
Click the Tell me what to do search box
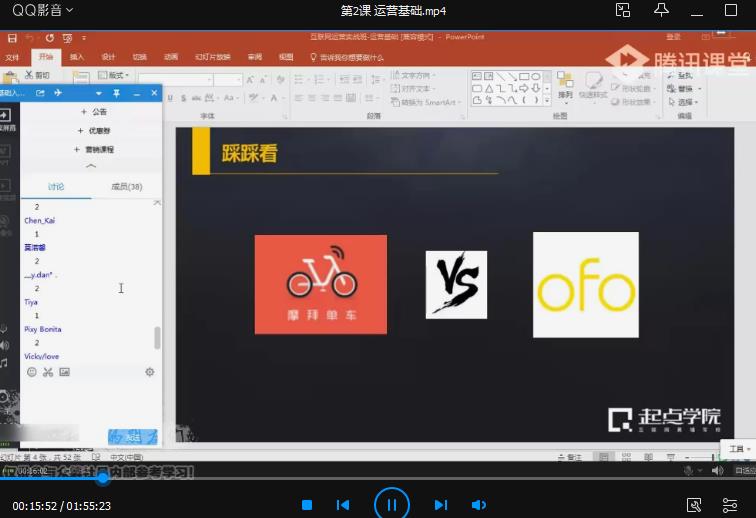347,57
